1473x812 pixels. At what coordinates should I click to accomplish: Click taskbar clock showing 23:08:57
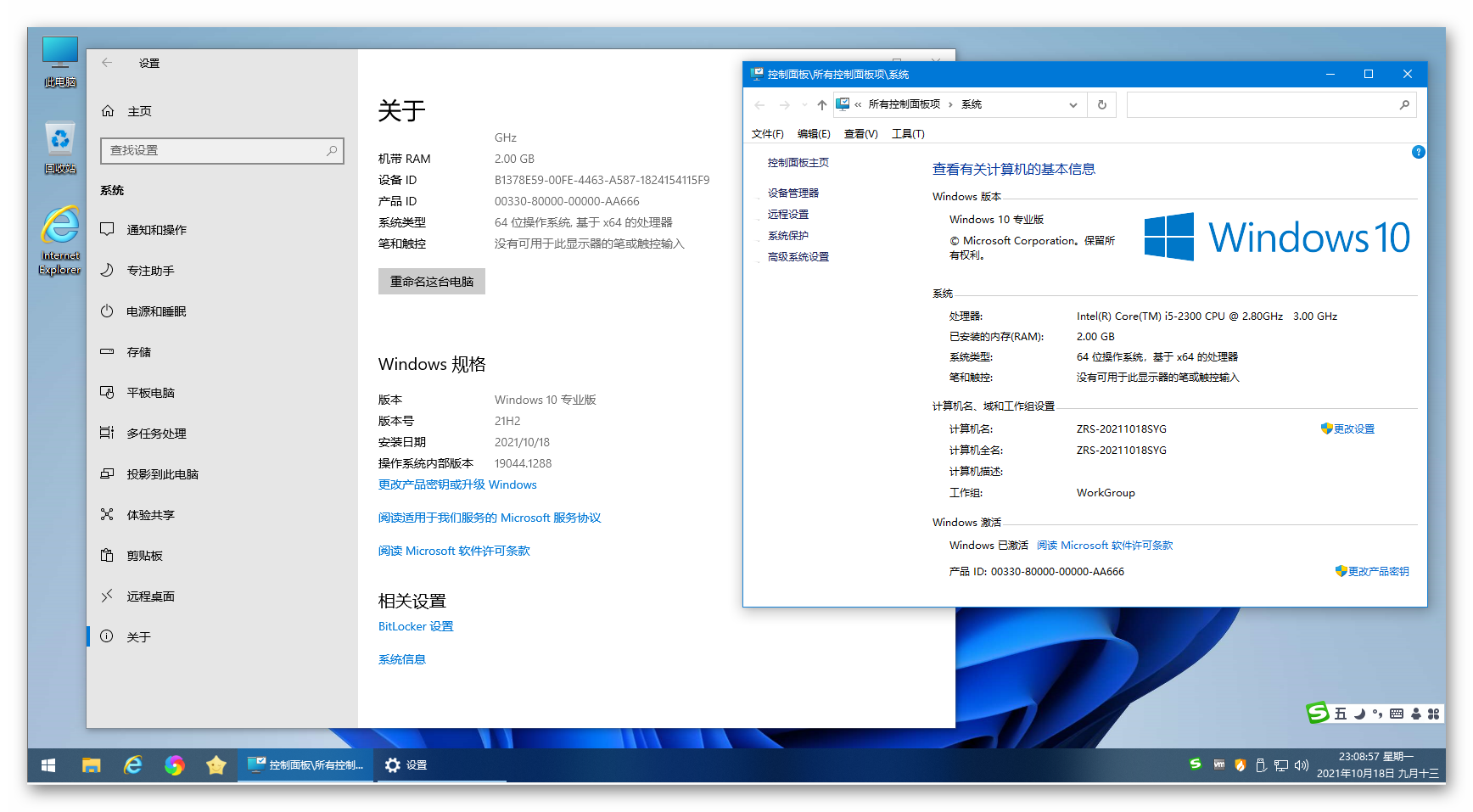pos(1378,765)
